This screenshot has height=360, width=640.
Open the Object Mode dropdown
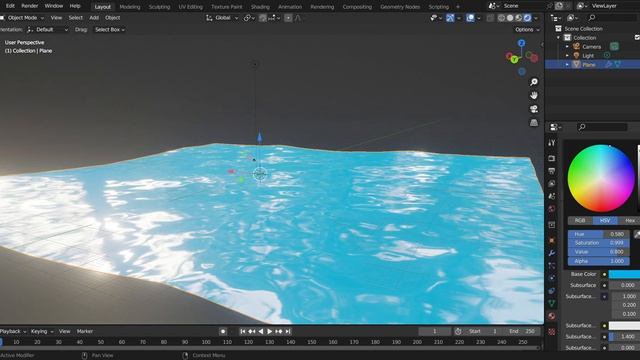(22, 18)
